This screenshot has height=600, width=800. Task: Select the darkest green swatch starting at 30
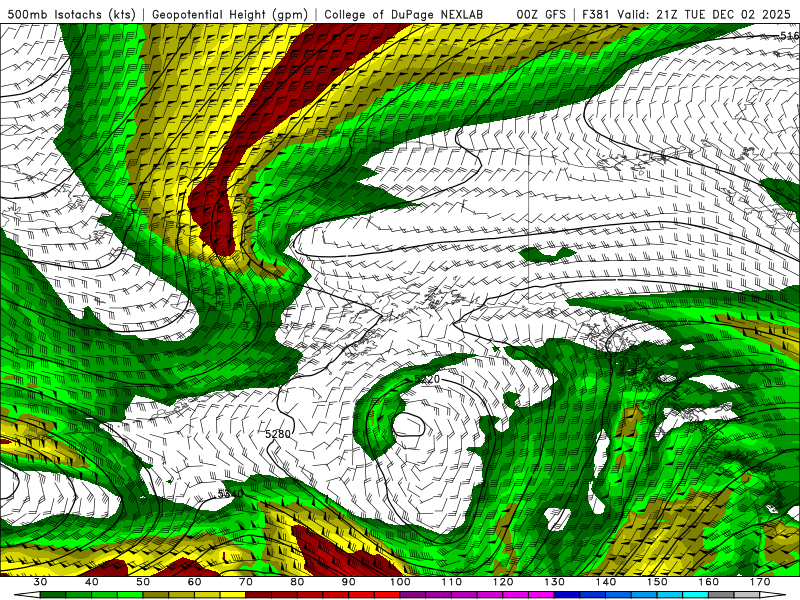click(53, 595)
